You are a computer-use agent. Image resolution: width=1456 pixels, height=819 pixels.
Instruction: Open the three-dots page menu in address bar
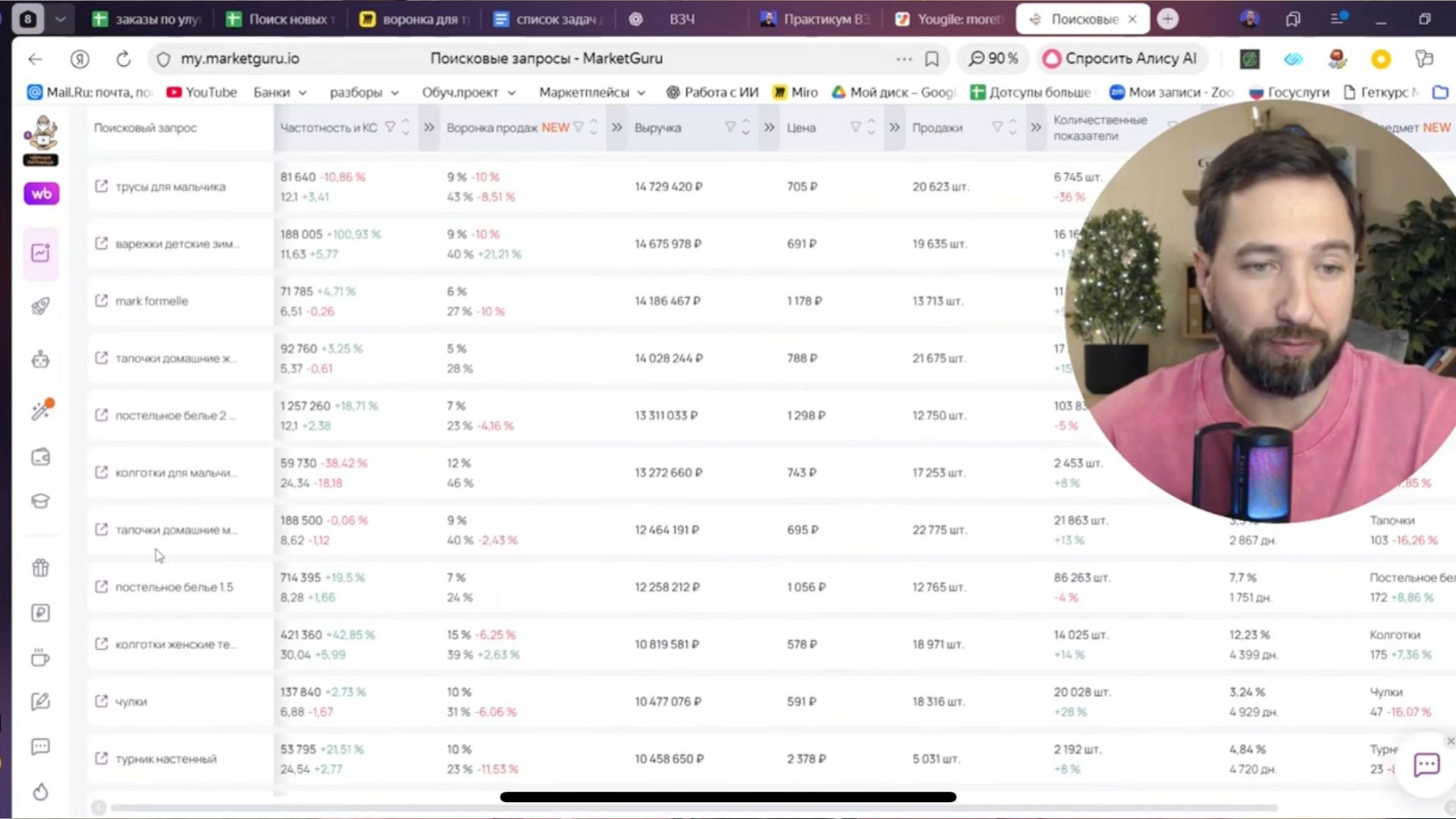(904, 58)
